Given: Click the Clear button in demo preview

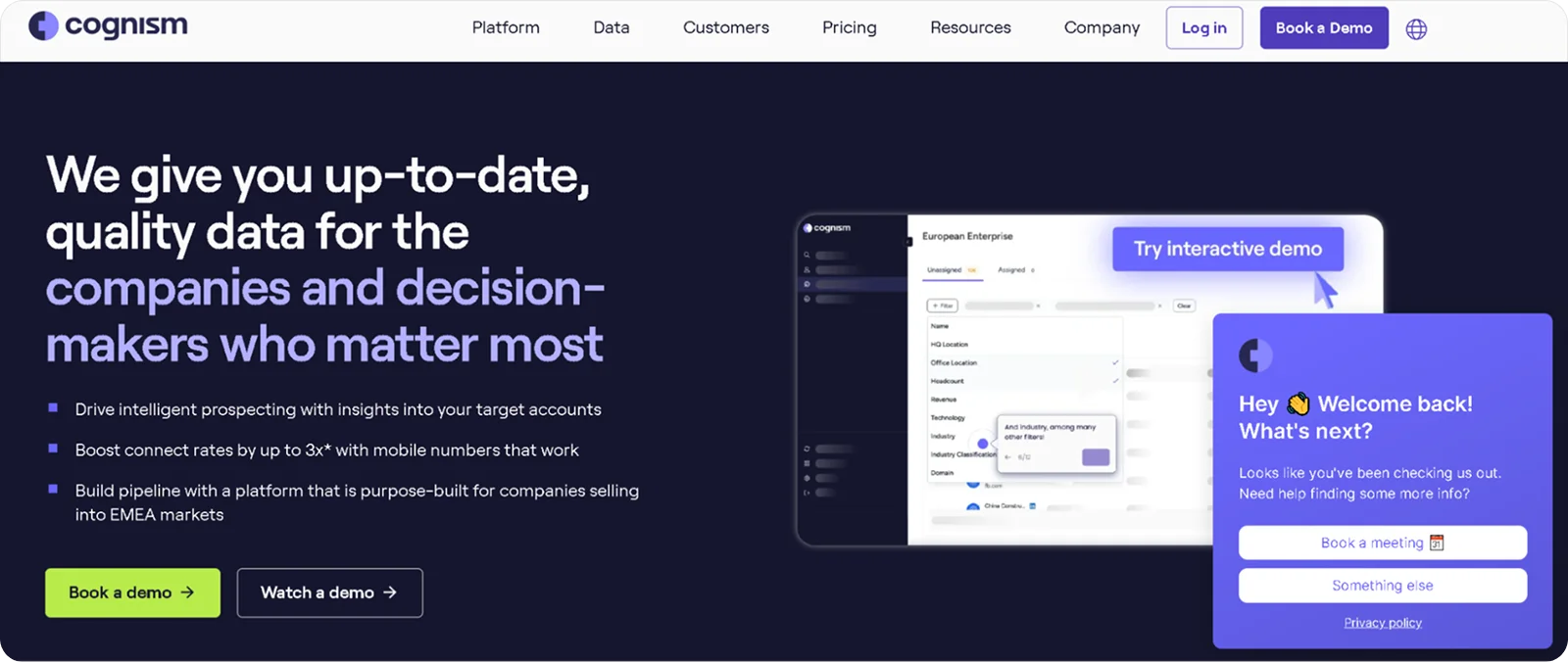Looking at the screenshot, I should click(1184, 306).
